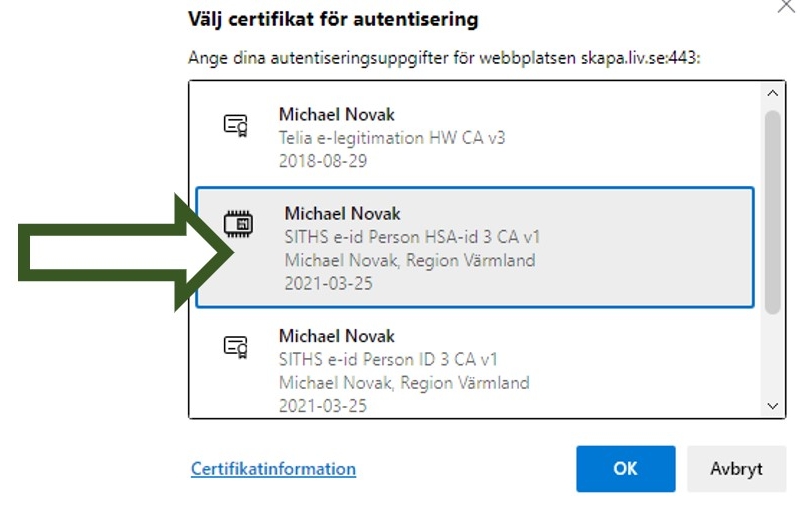This screenshot has height=506, width=800.
Task: Open the Certifikatinformation link
Action: (273, 468)
